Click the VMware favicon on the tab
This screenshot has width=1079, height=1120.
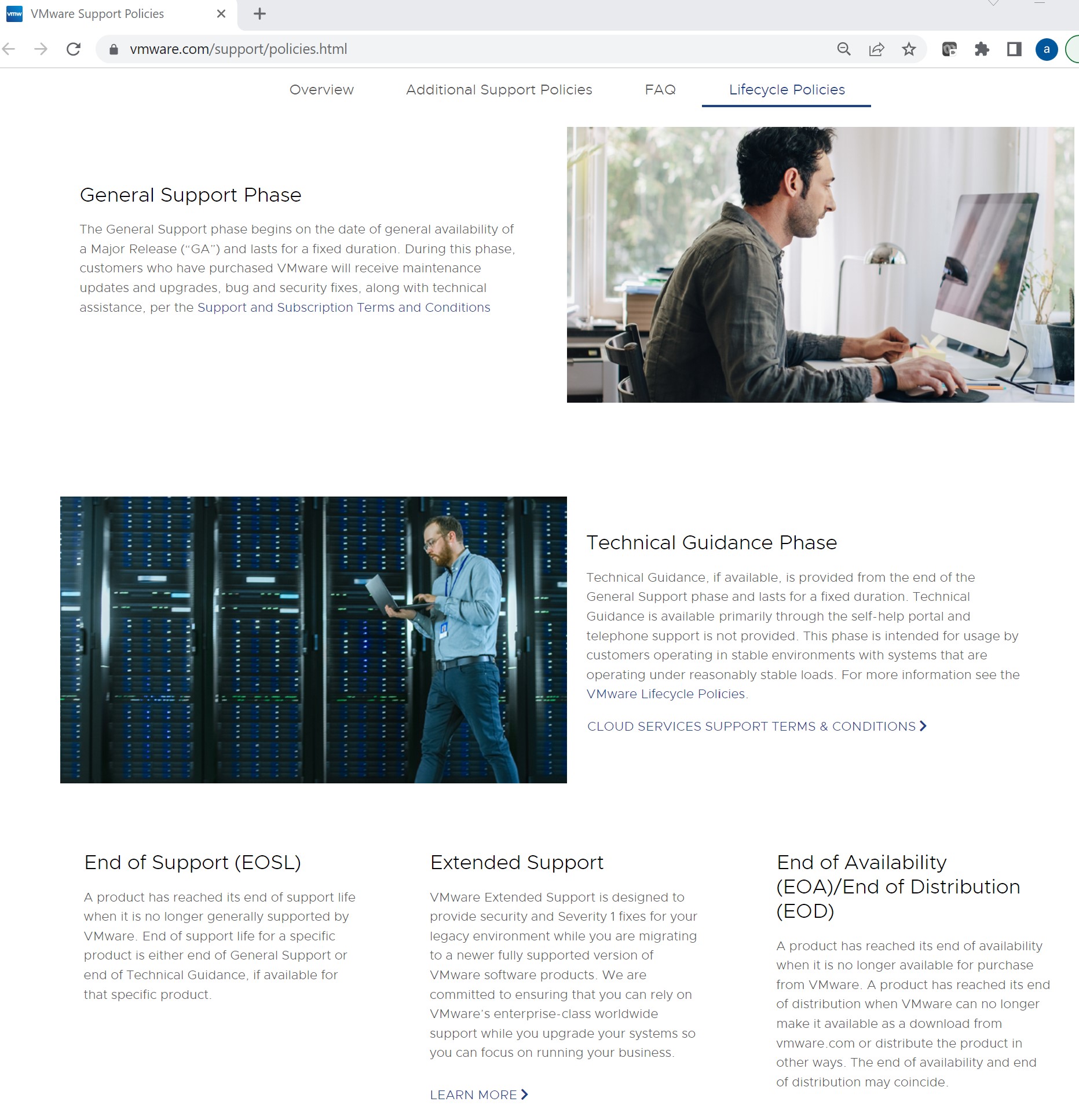pyautogui.click(x=14, y=14)
